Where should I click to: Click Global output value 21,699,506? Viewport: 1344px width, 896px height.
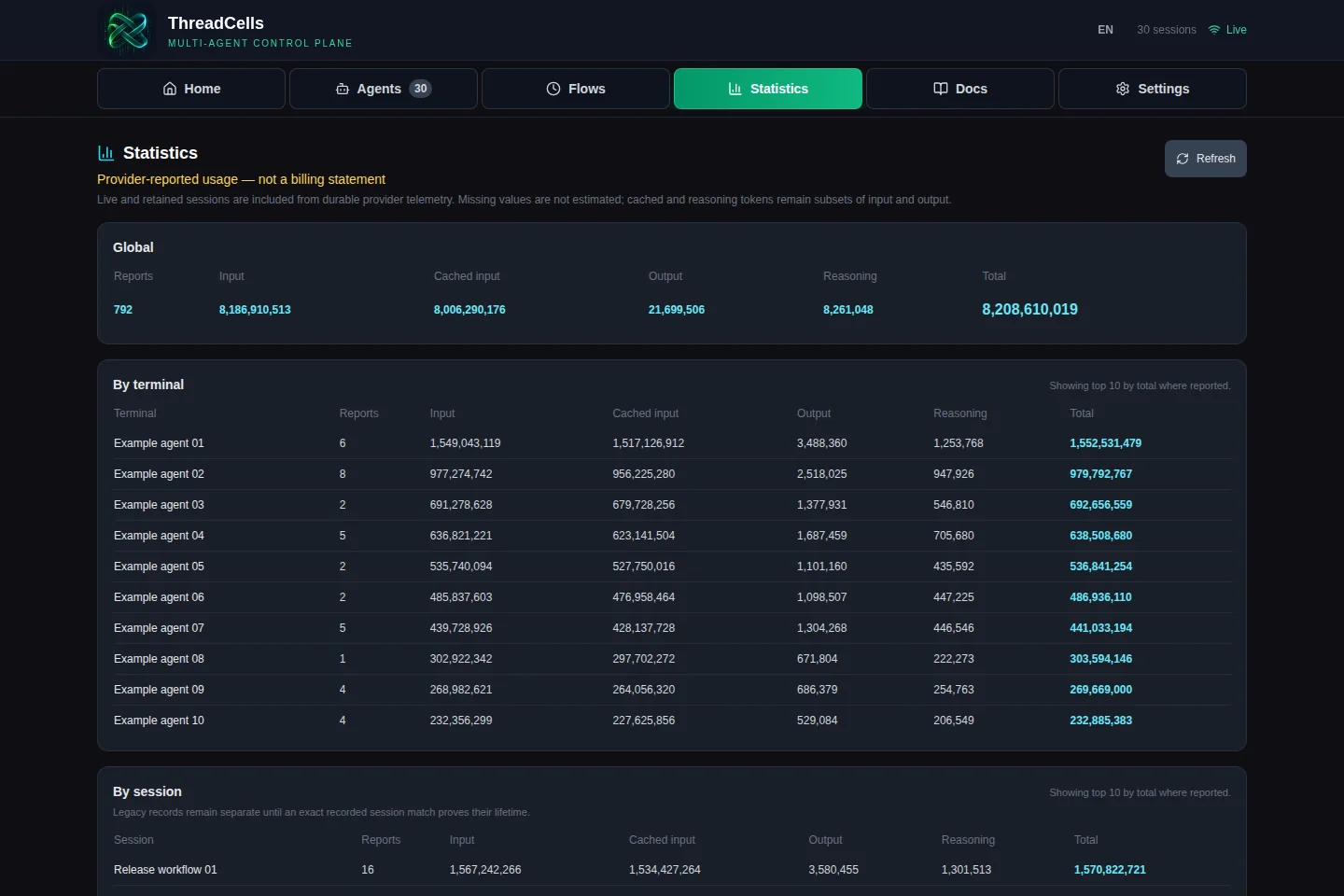[677, 310]
